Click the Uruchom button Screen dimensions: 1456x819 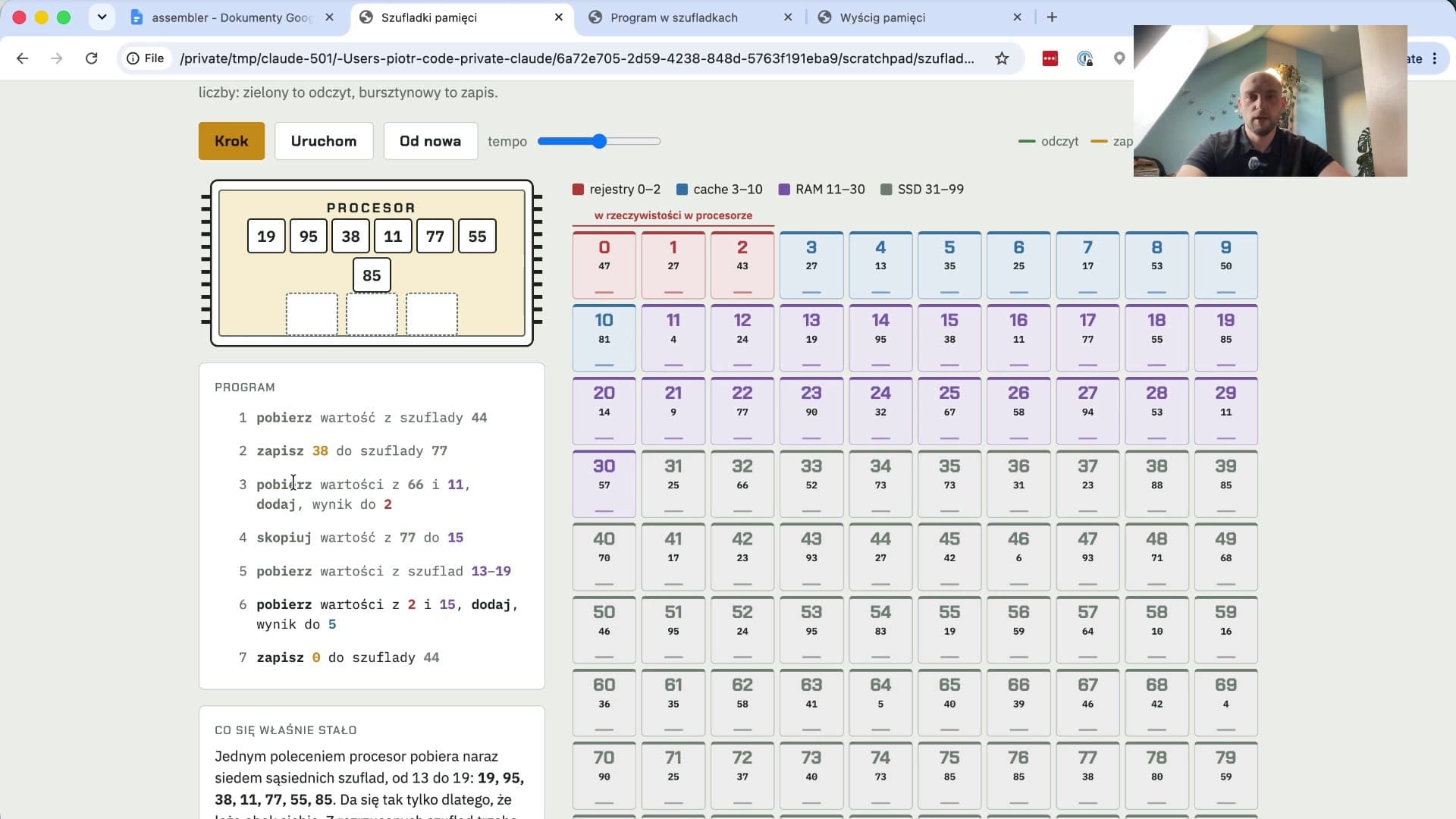tap(324, 141)
